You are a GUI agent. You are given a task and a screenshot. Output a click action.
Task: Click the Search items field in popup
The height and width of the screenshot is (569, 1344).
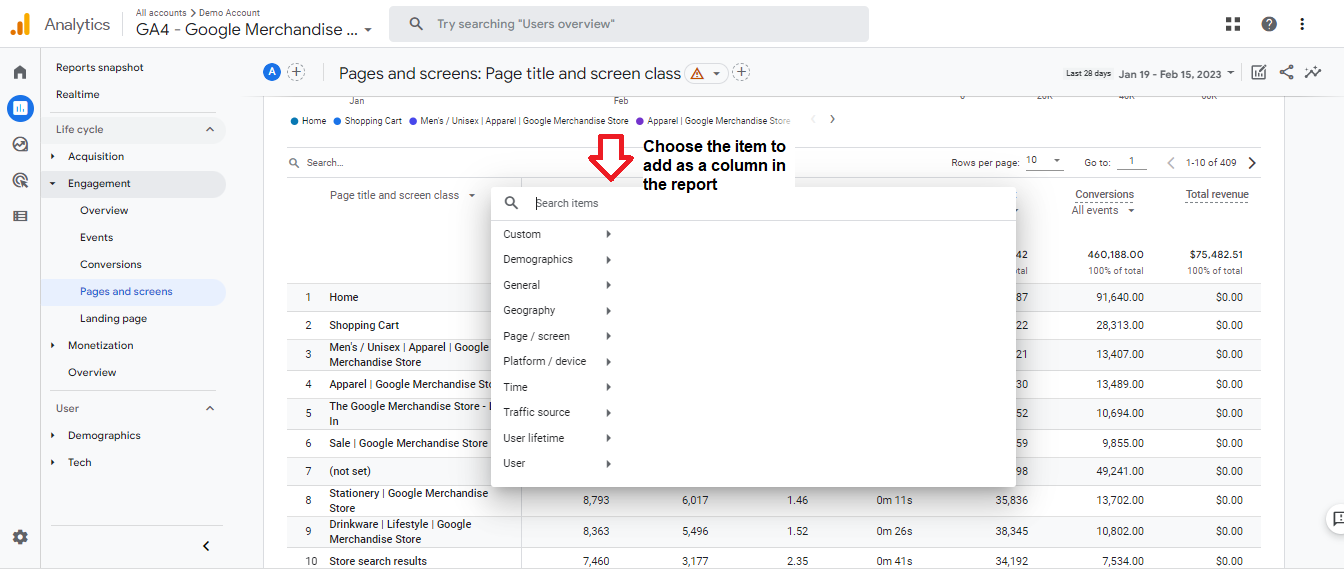[x=770, y=203]
